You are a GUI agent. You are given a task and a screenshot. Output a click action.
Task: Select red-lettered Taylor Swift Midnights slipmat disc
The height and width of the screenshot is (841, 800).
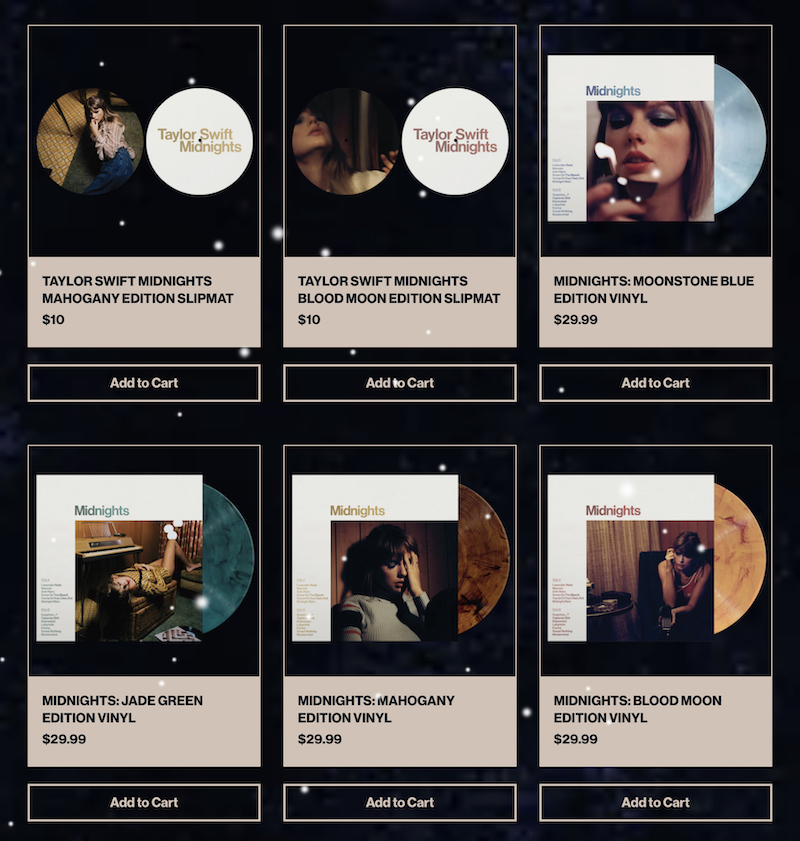(455, 141)
